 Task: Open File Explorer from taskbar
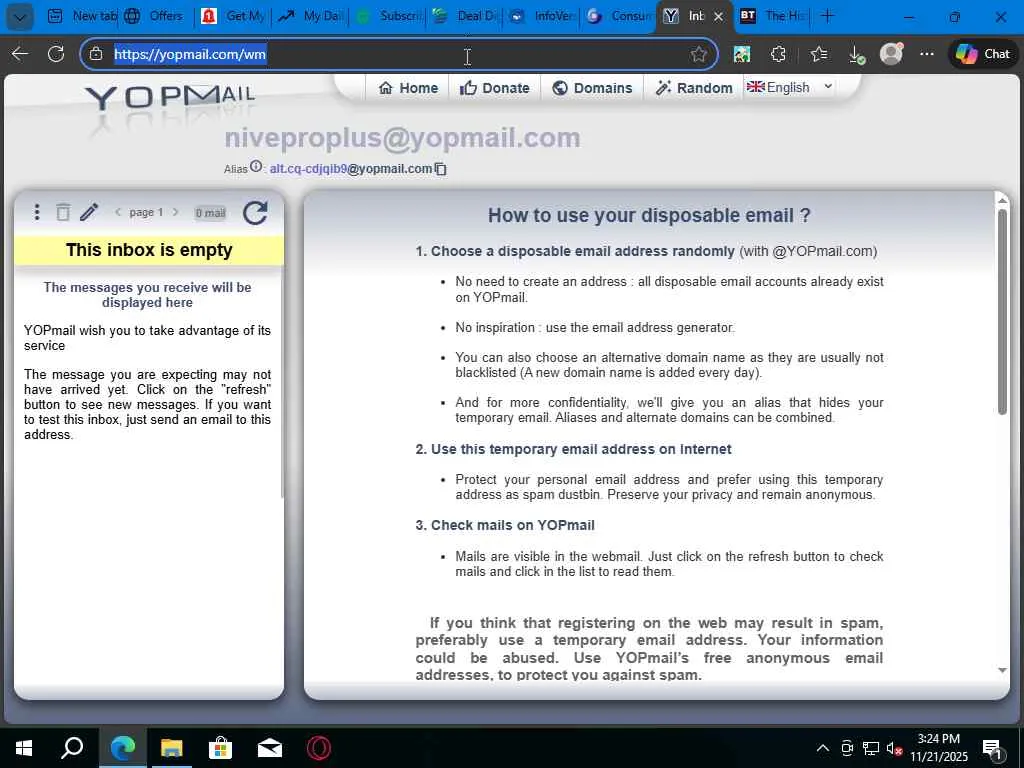pos(171,748)
